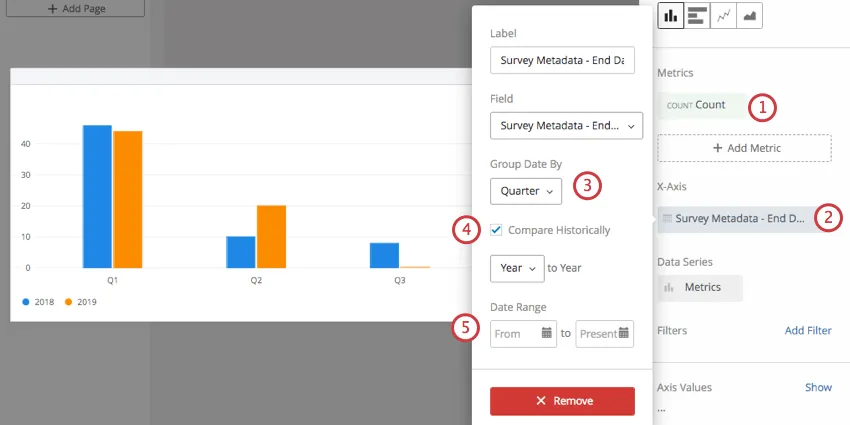Show the Axis Values options
This screenshot has width=850, height=425.
pos(818,388)
